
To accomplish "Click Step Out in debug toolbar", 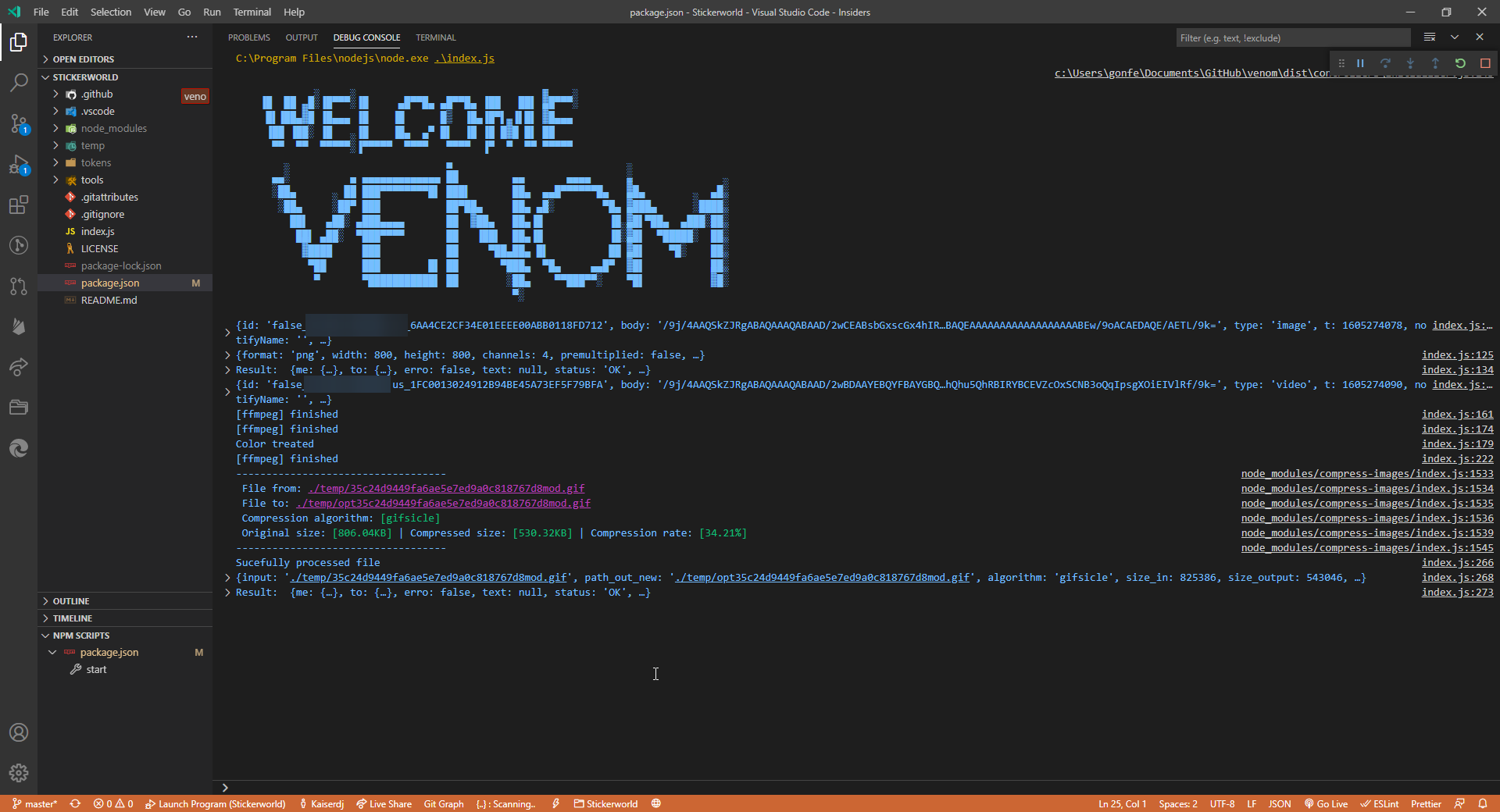I will click(1435, 63).
